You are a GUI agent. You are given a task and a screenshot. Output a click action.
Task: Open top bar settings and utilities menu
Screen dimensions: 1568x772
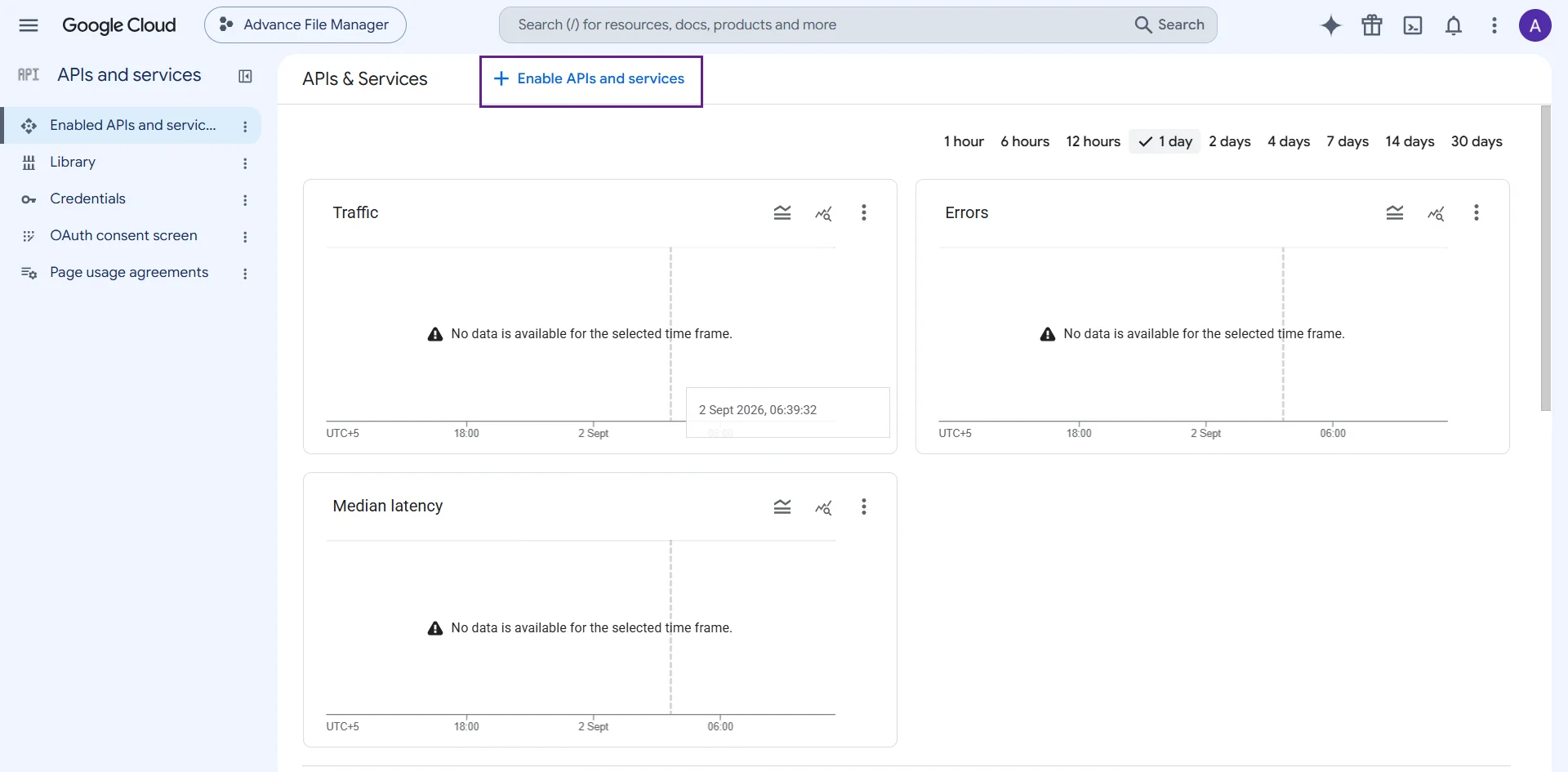(1494, 25)
